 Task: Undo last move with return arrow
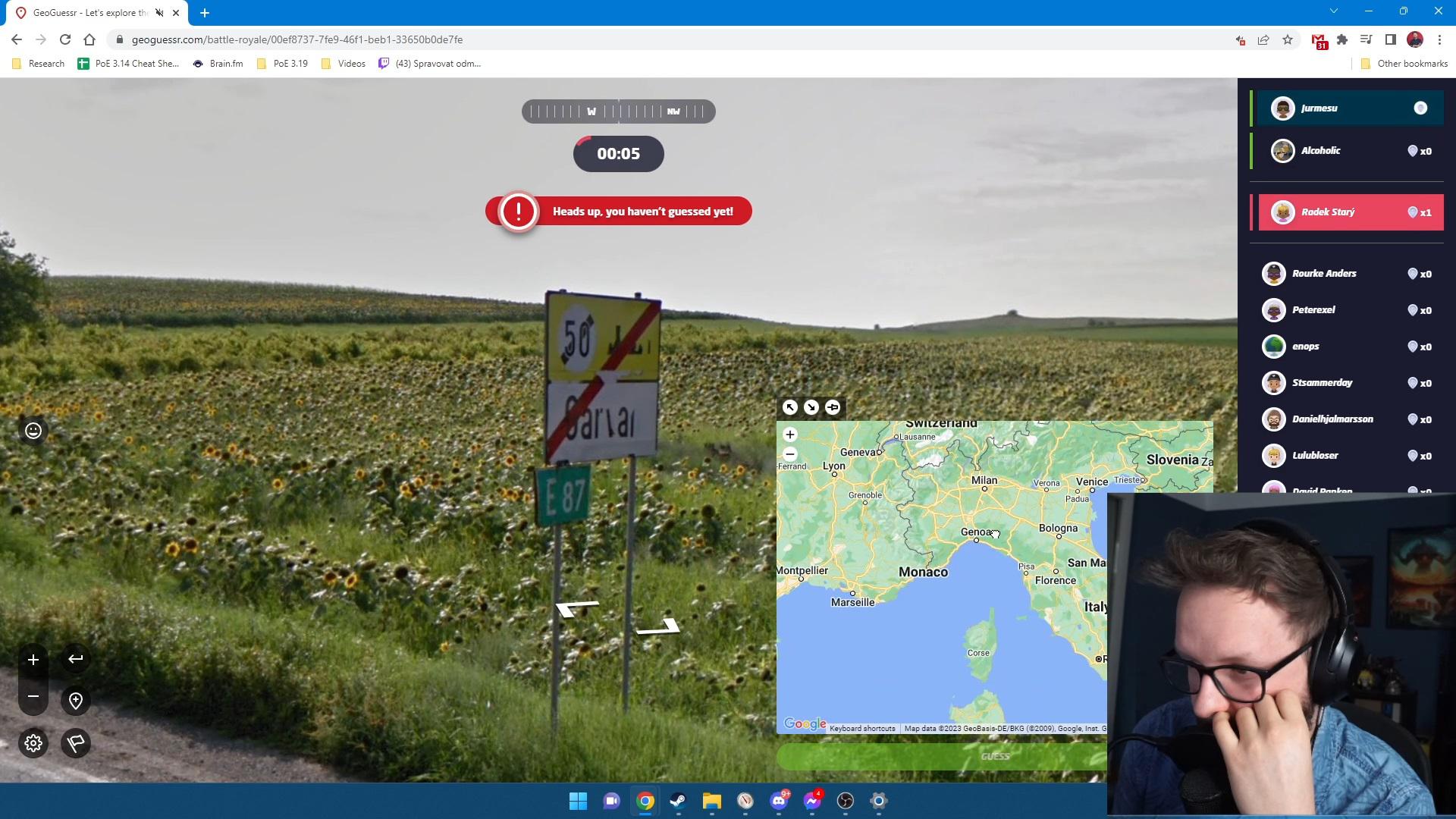(x=76, y=659)
